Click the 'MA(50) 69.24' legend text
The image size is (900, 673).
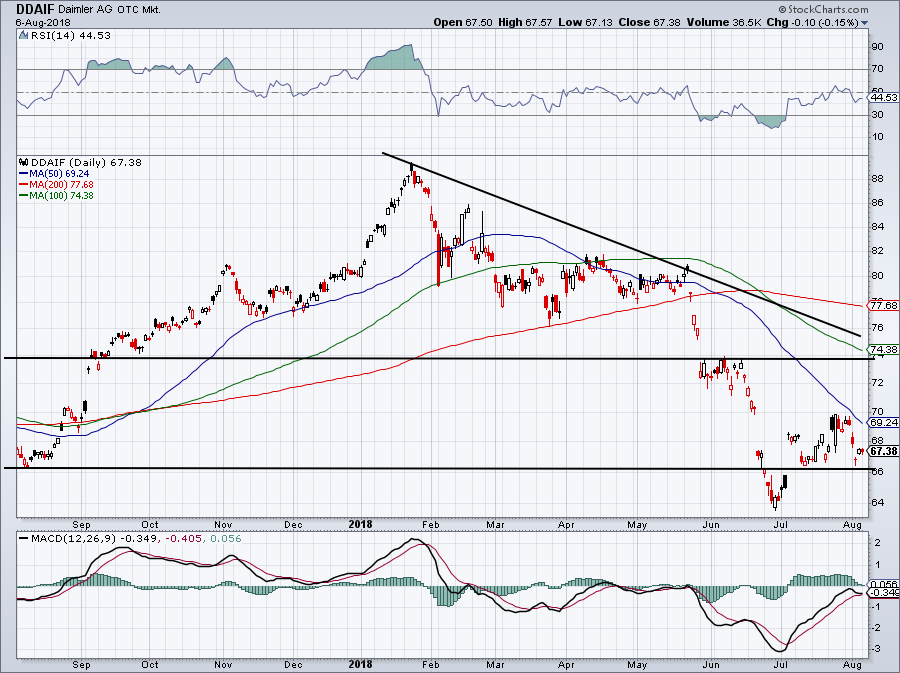pos(59,173)
